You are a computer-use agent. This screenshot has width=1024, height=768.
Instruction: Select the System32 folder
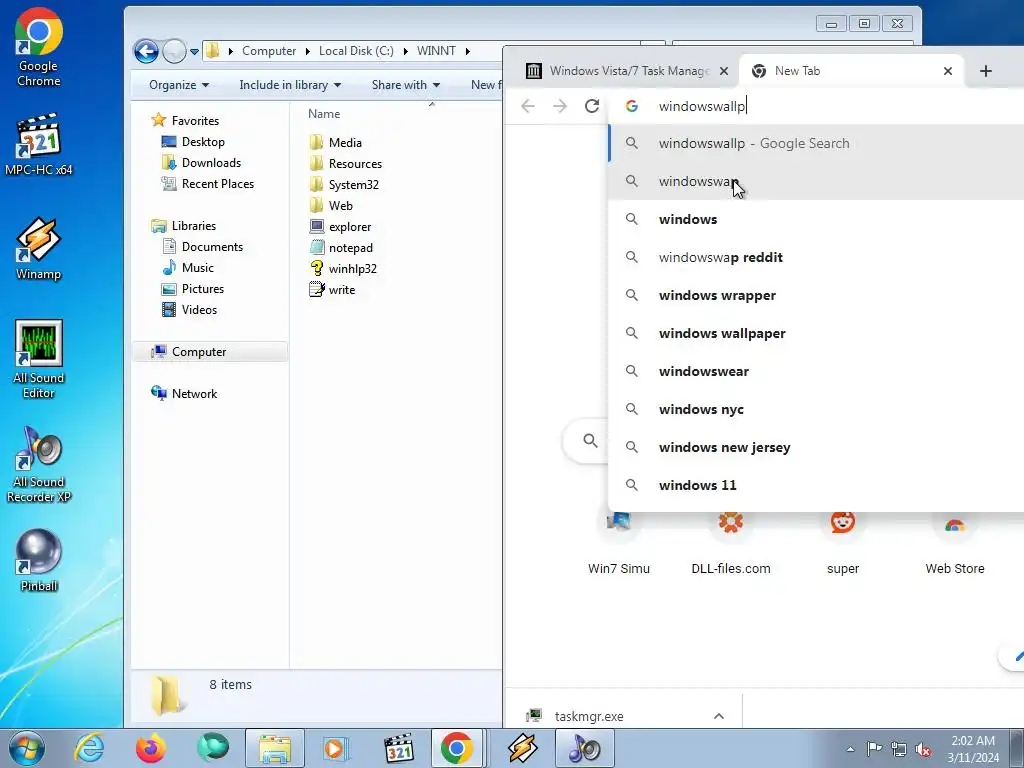pyautogui.click(x=344, y=184)
